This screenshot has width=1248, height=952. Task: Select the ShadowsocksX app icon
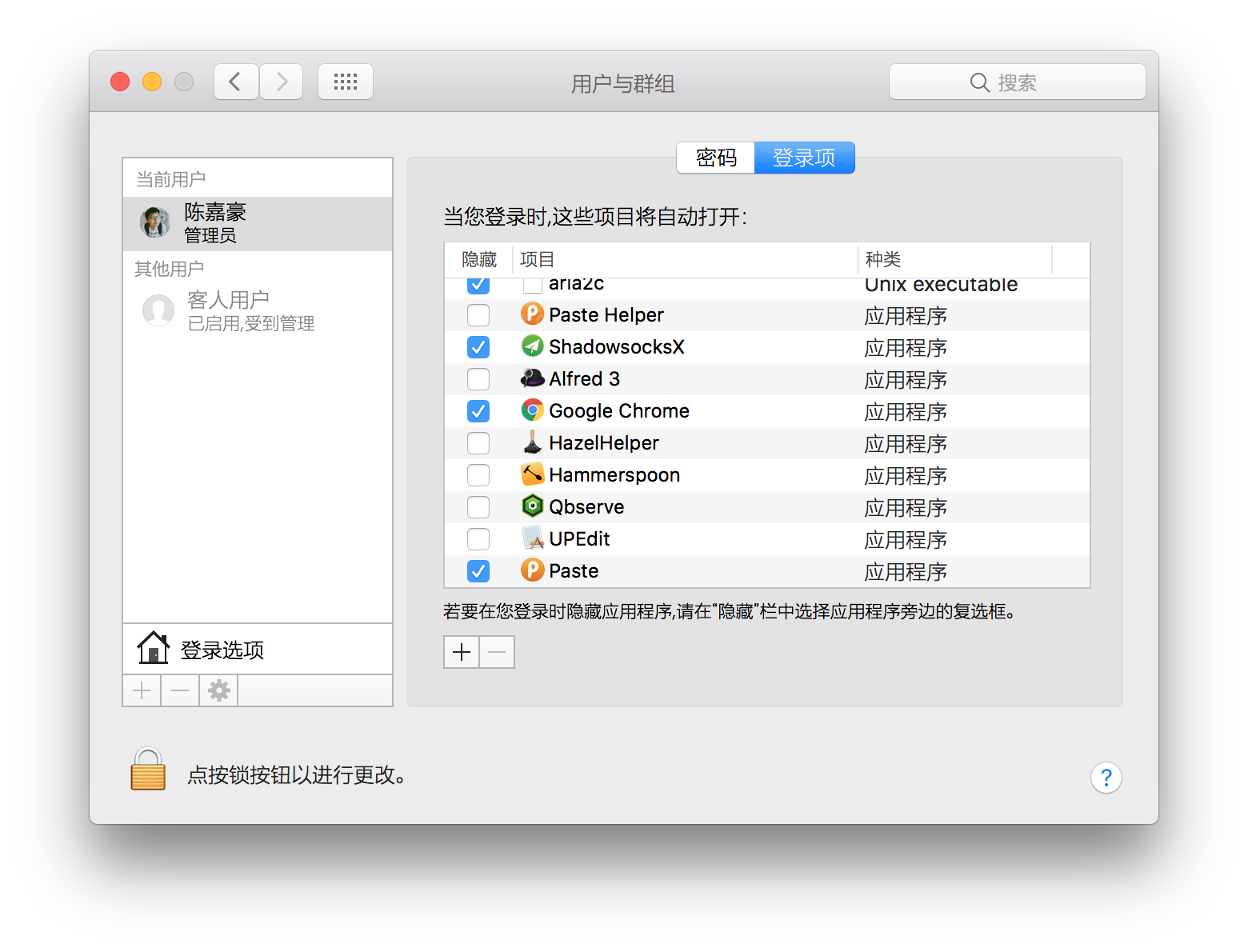click(x=532, y=346)
